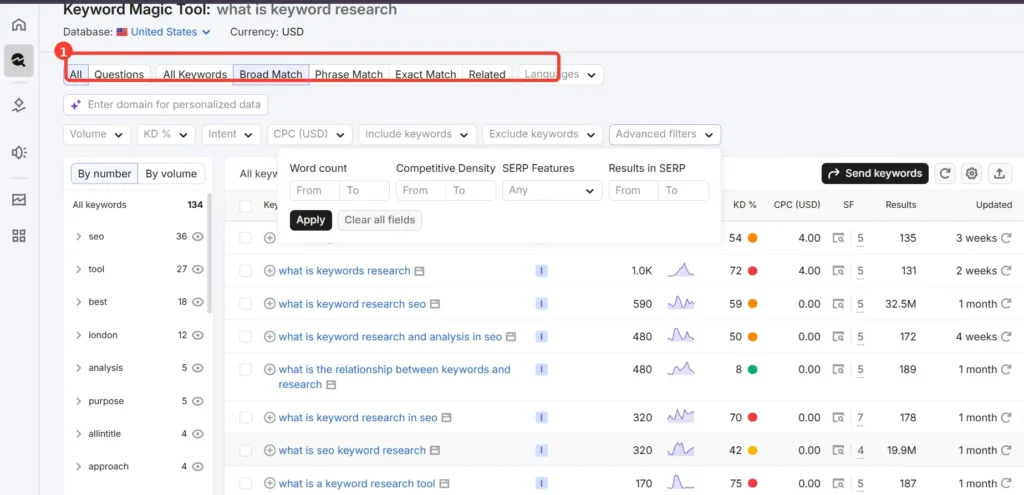The height and width of the screenshot is (495, 1024).
Task: Switch grouping to By volume
Action: point(171,174)
